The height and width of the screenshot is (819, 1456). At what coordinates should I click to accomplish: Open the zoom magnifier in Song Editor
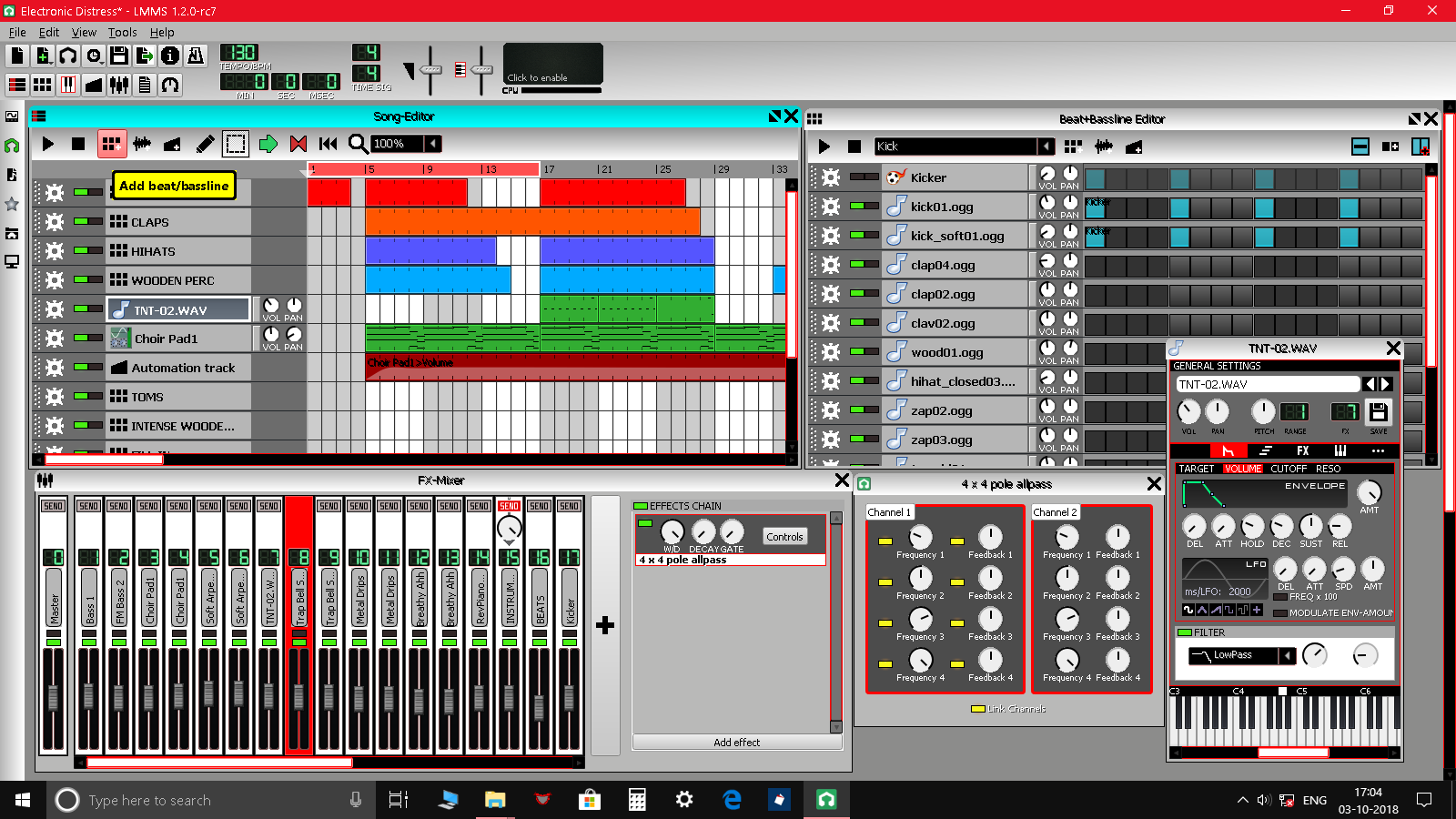[x=359, y=143]
